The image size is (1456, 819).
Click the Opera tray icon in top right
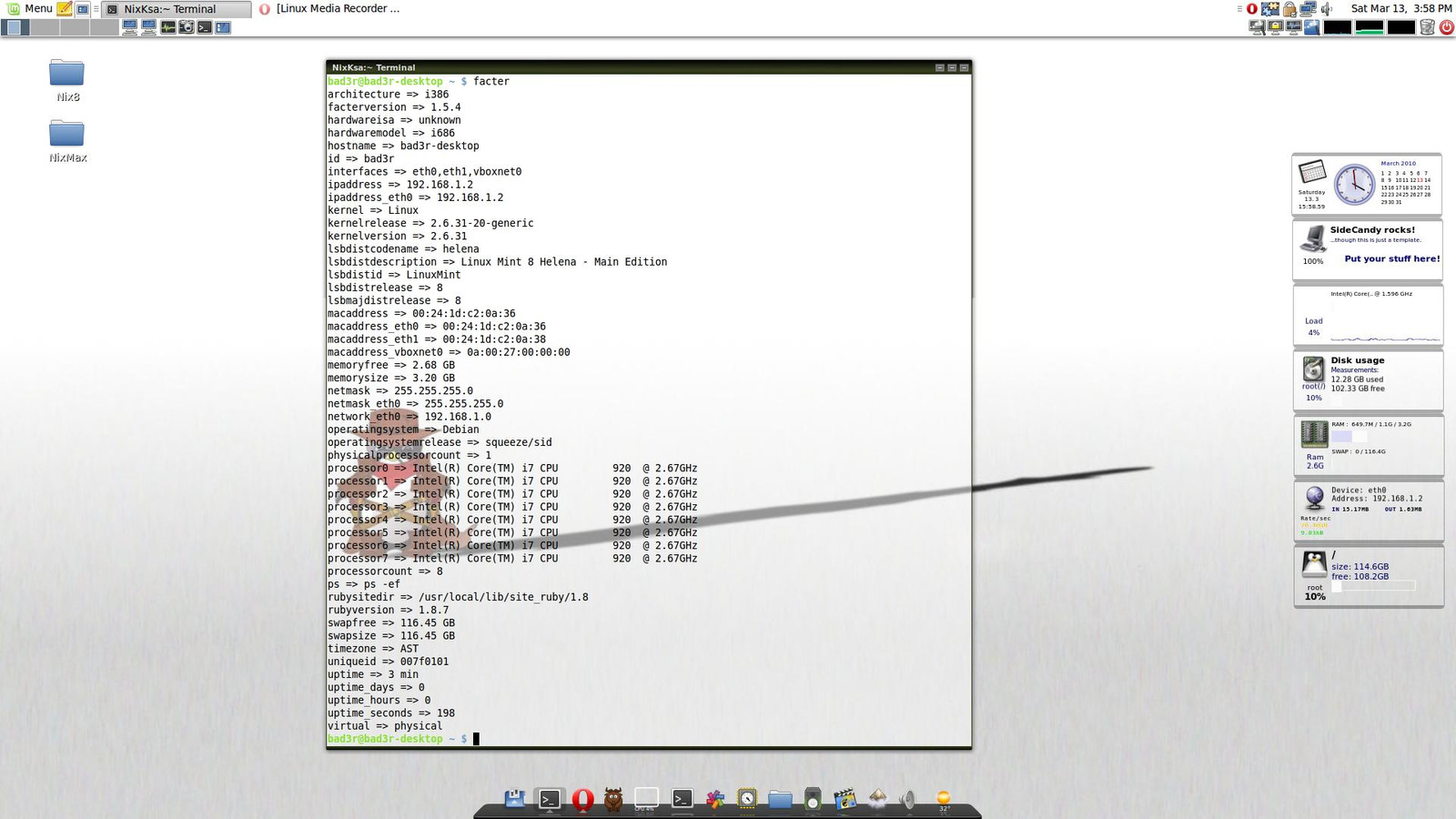(1252, 9)
